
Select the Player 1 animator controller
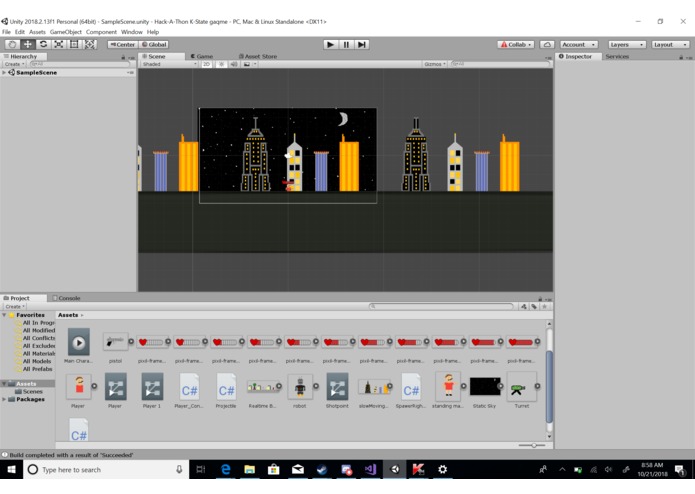[x=152, y=391]
